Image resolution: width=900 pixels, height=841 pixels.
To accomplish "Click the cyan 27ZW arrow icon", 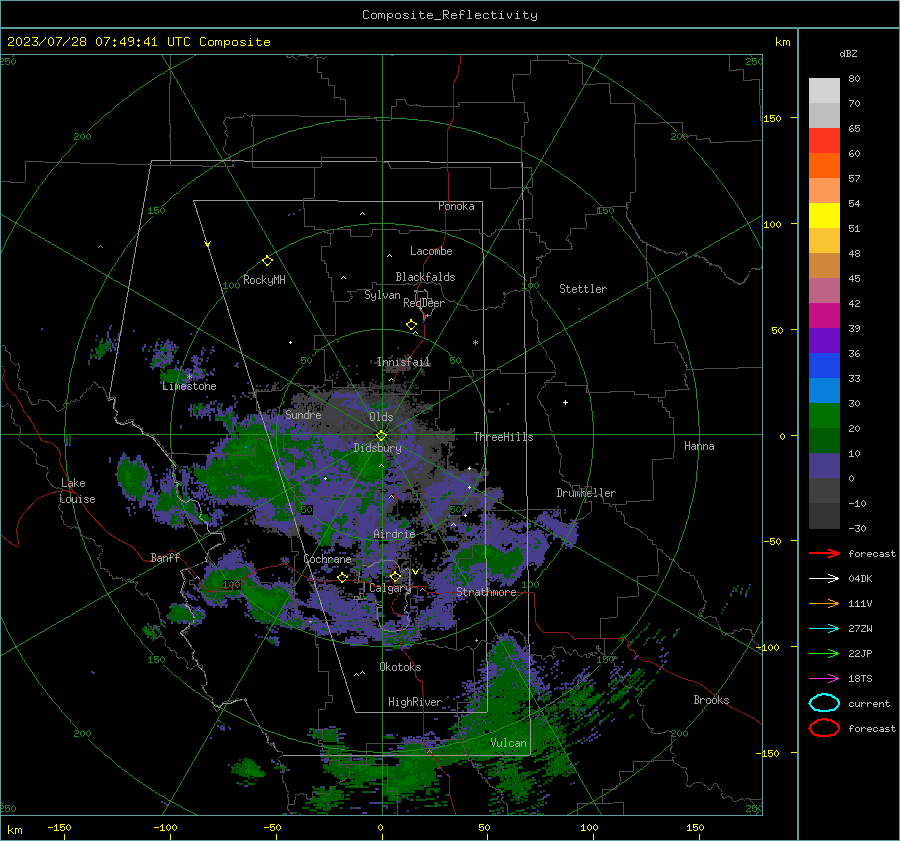I will coord(824,629).
